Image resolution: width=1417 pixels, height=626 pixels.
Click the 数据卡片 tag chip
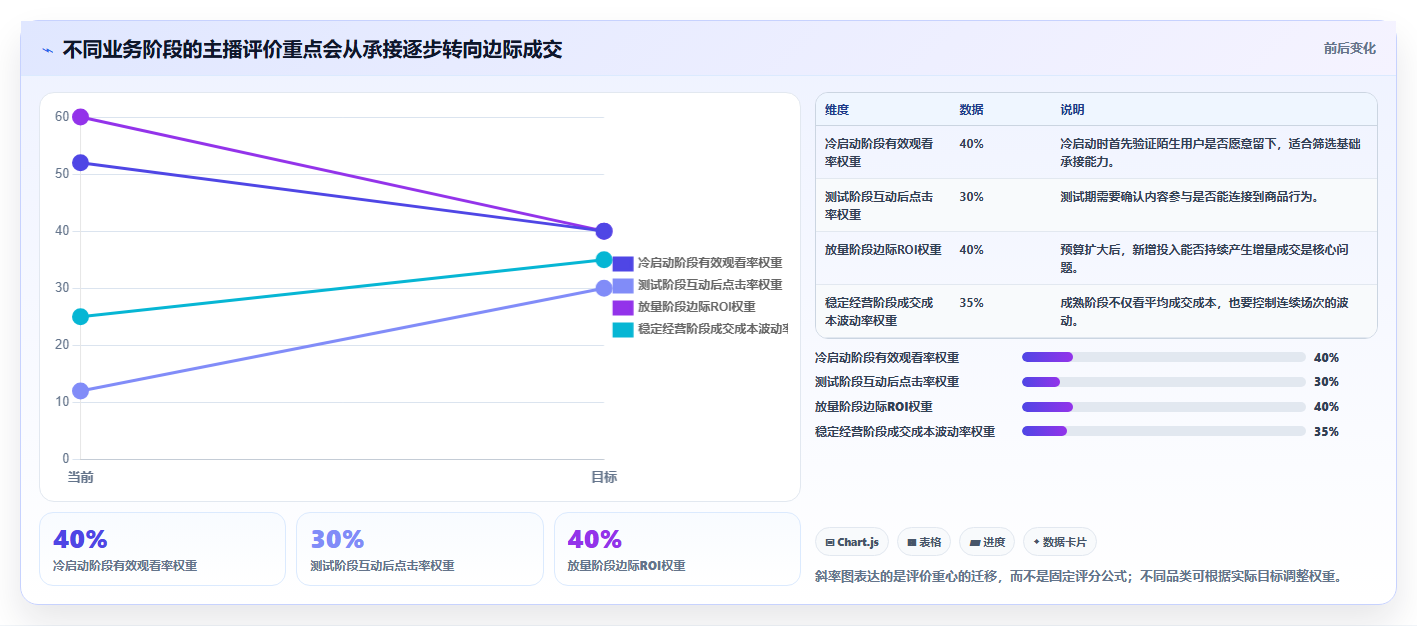click(1059, 542)
